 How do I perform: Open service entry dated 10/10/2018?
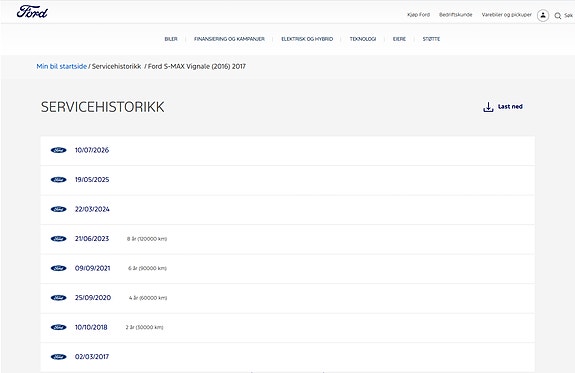[x=288, y=328]
